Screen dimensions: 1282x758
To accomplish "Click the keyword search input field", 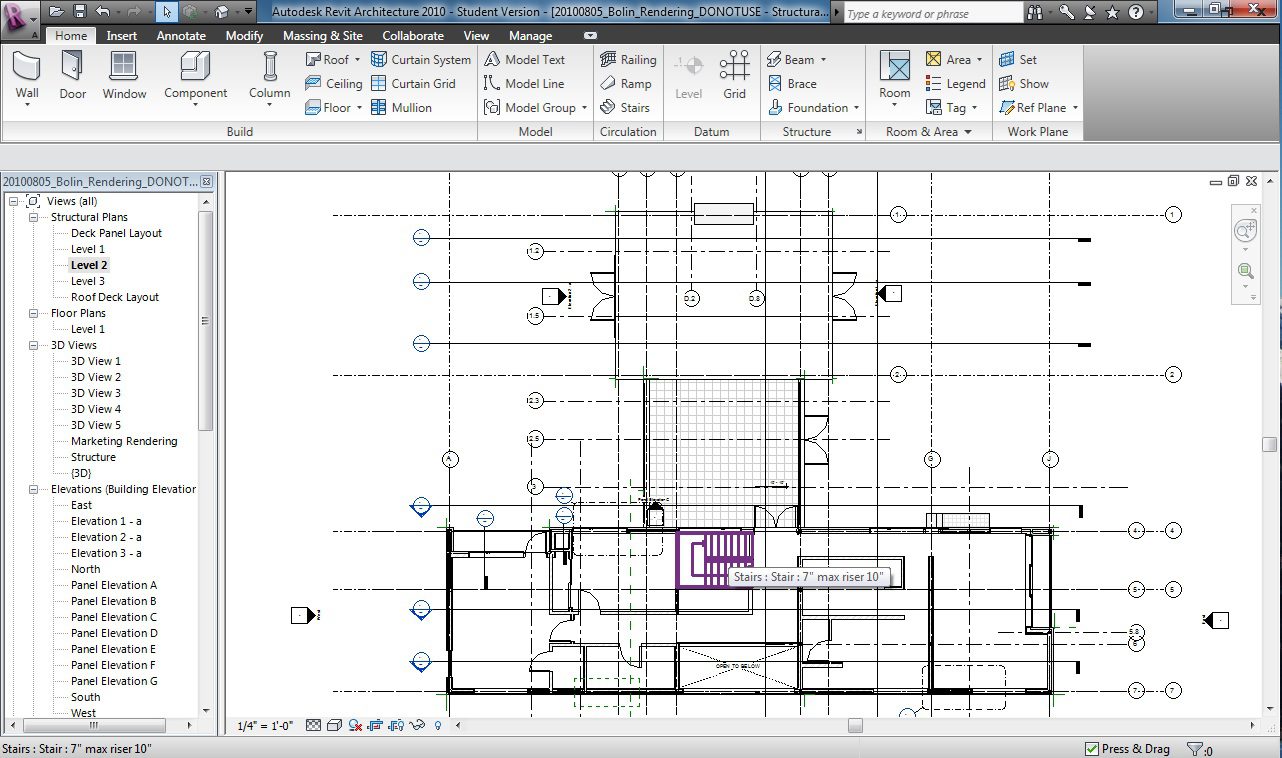I will click(932, 14).
